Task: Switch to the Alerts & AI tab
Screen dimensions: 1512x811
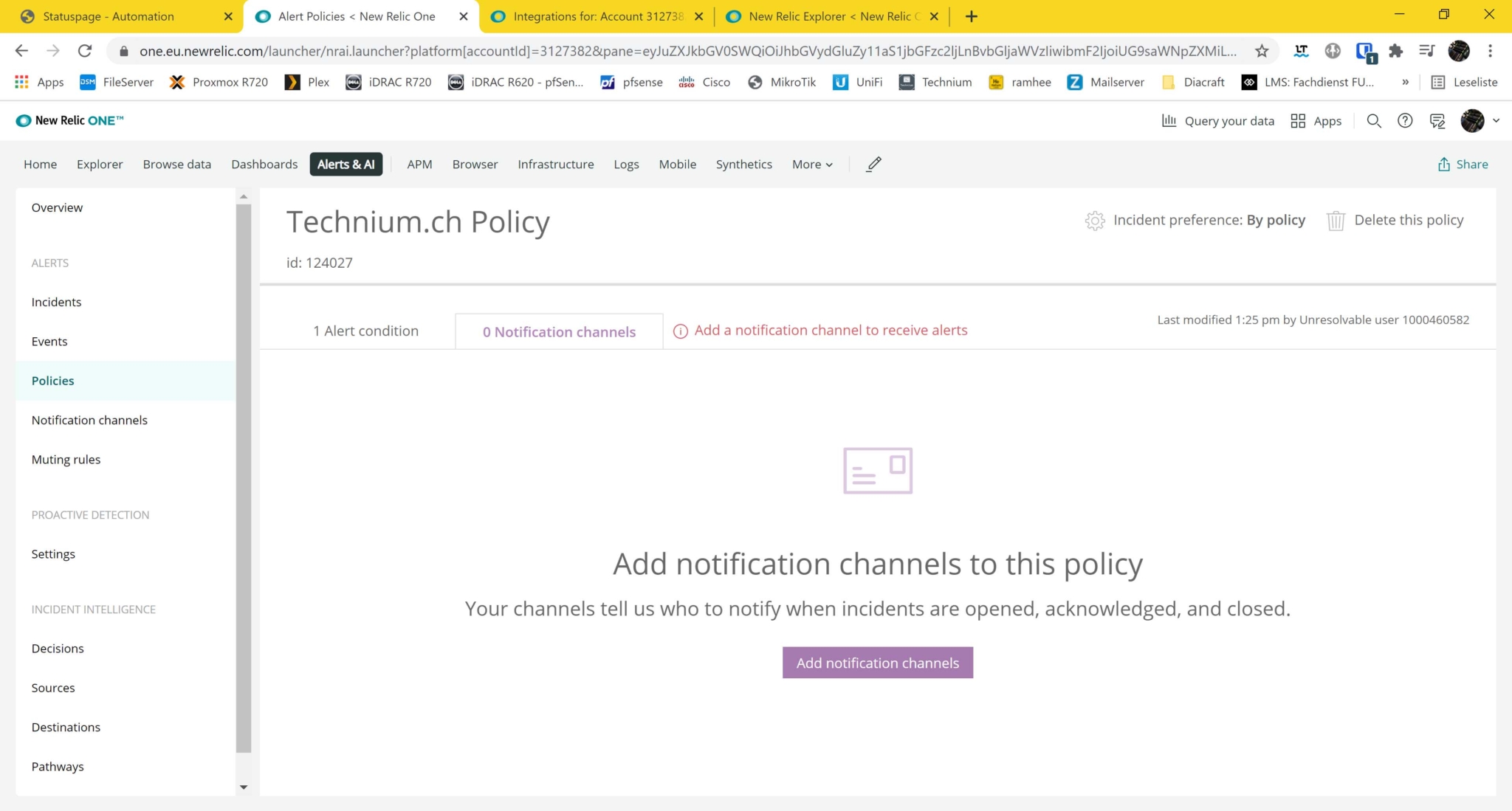Action: [346, 164]
